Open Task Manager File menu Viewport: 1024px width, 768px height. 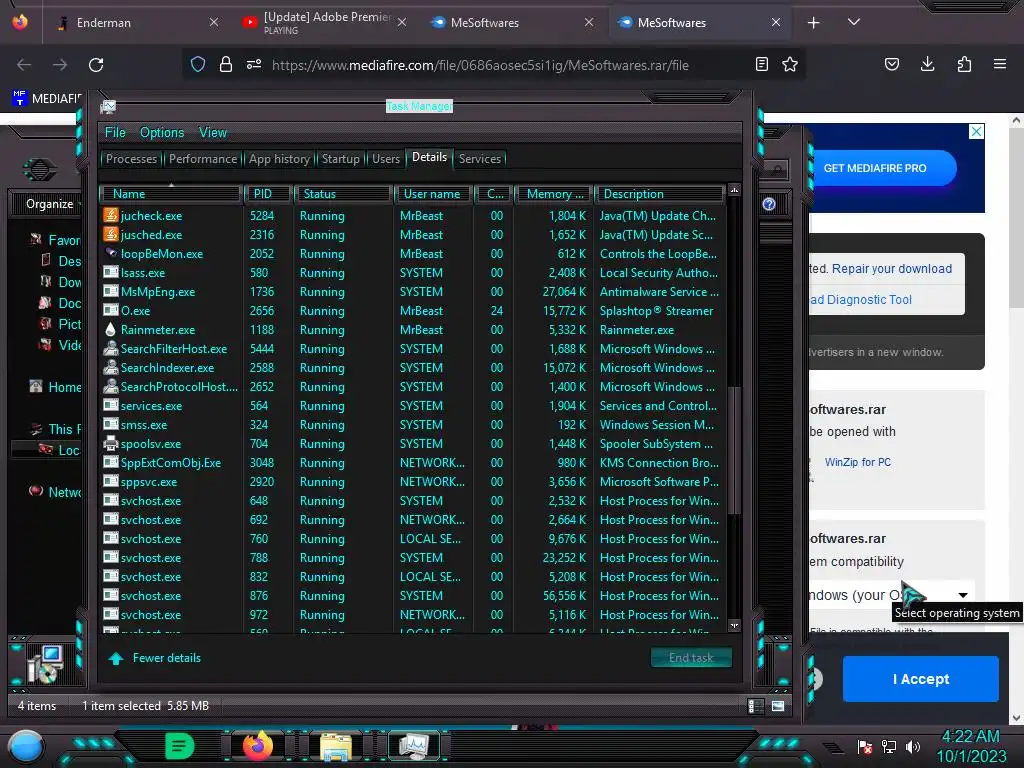click(x=115, y=133)
